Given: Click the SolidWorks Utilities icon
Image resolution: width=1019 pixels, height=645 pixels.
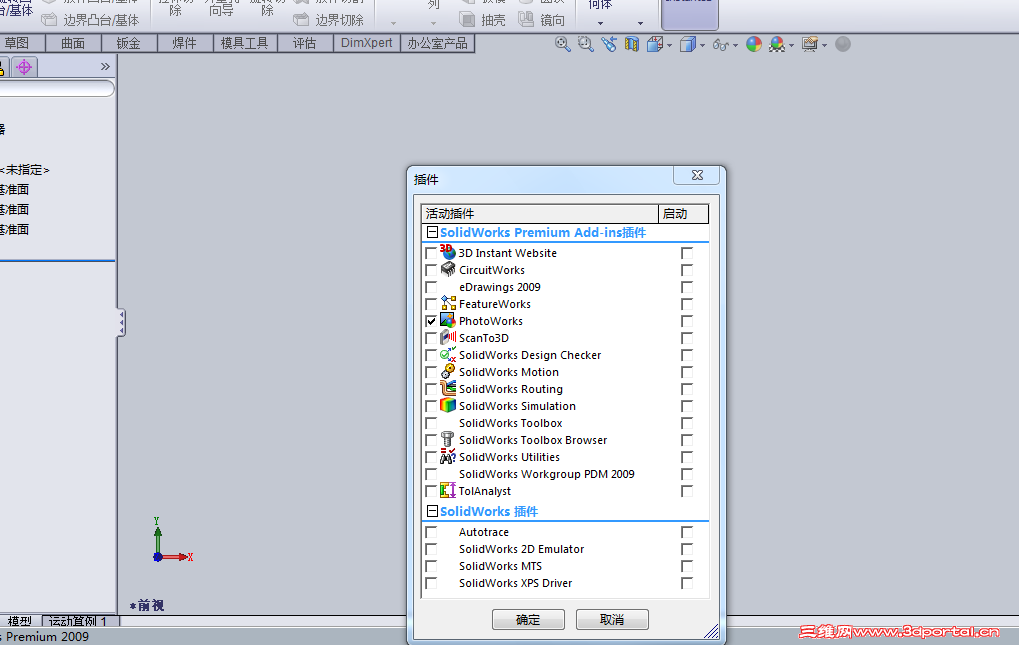Looking at the screenshot, I should click(448, 456).
